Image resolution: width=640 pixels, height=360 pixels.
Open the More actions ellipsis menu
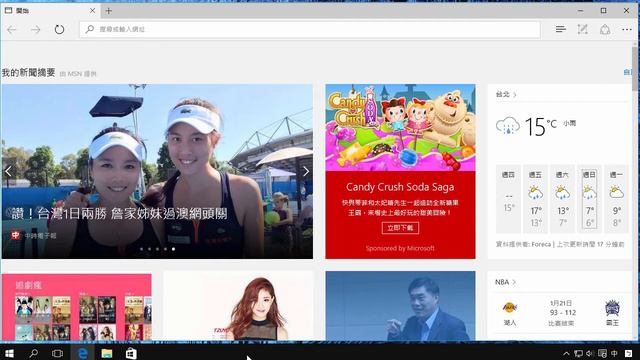627,29
